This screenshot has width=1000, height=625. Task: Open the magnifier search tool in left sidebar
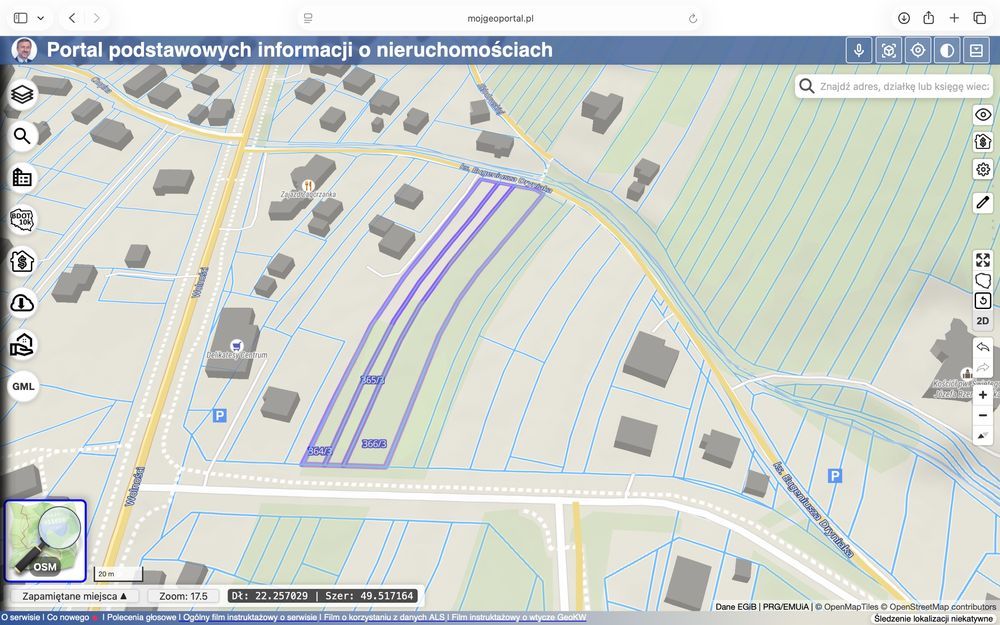point(22,136)
